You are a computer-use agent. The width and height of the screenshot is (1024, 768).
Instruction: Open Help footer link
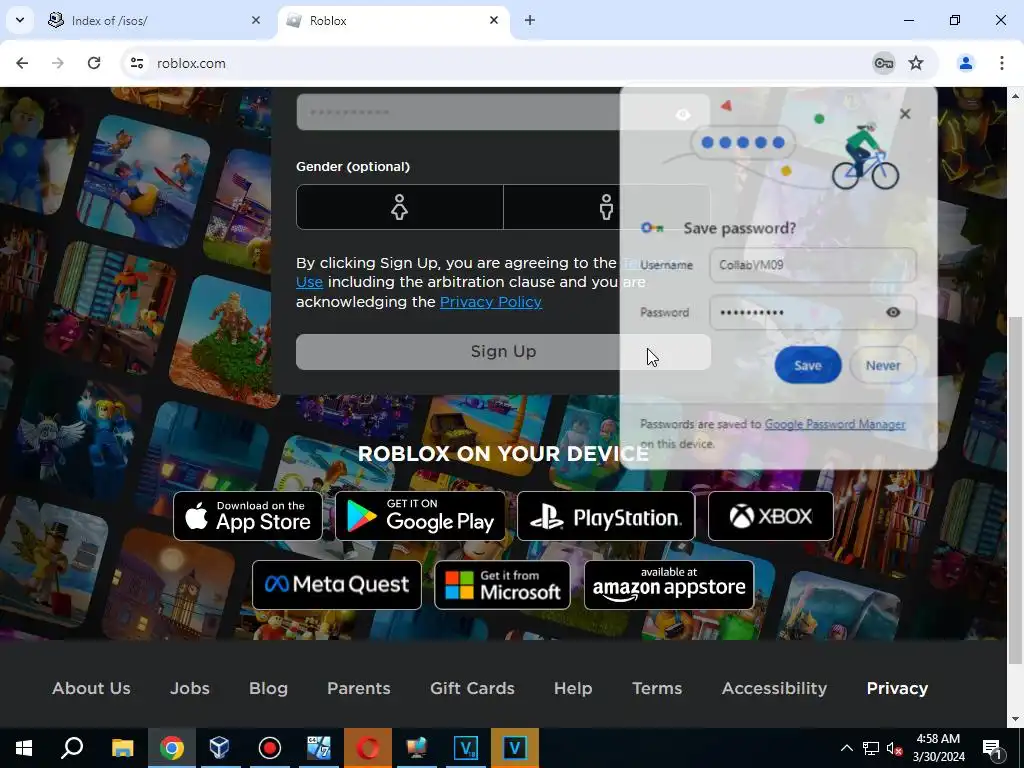click(x=573, y=688)
